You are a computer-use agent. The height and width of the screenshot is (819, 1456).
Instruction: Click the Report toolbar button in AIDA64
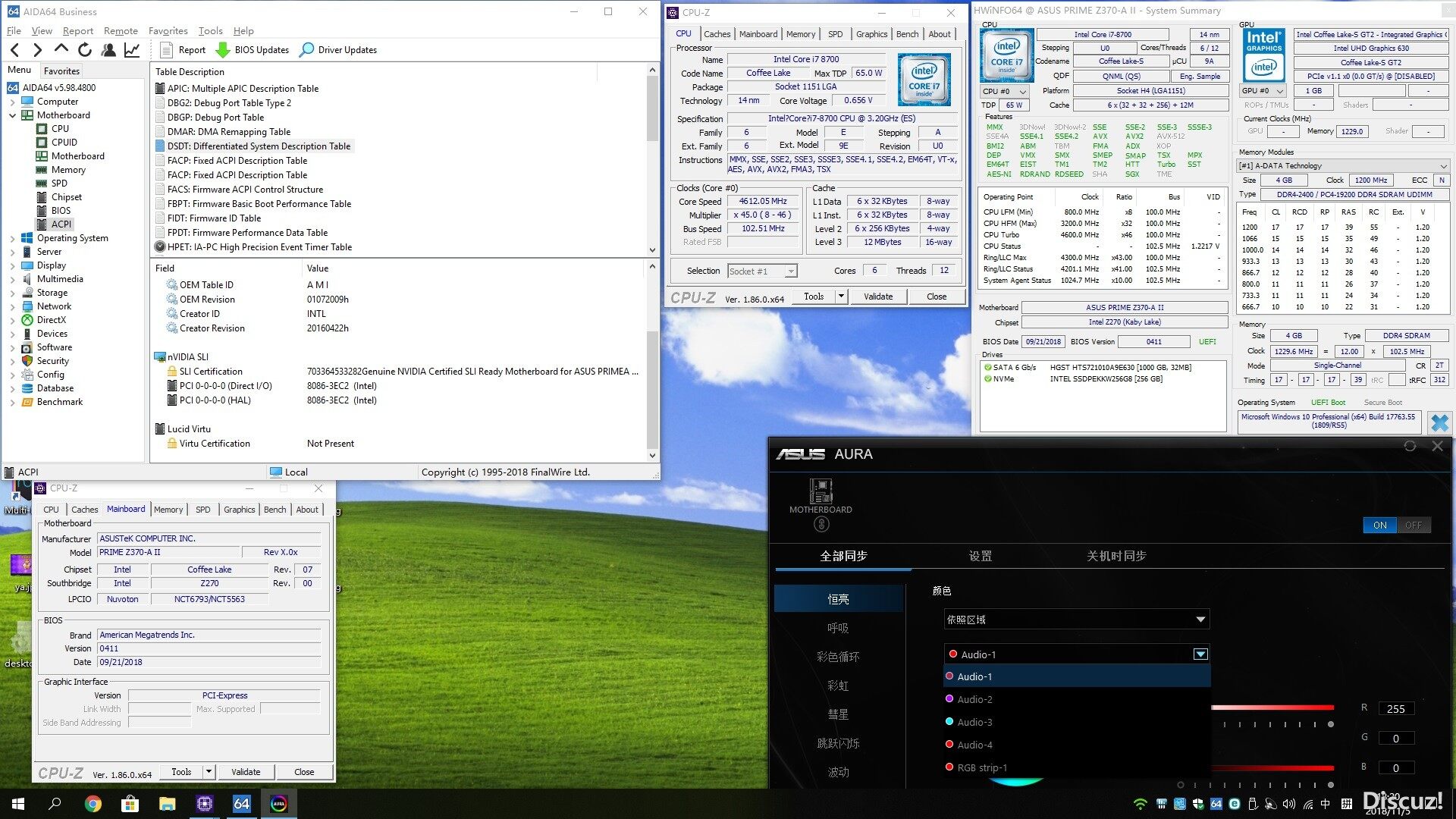(x=183, y=50)
